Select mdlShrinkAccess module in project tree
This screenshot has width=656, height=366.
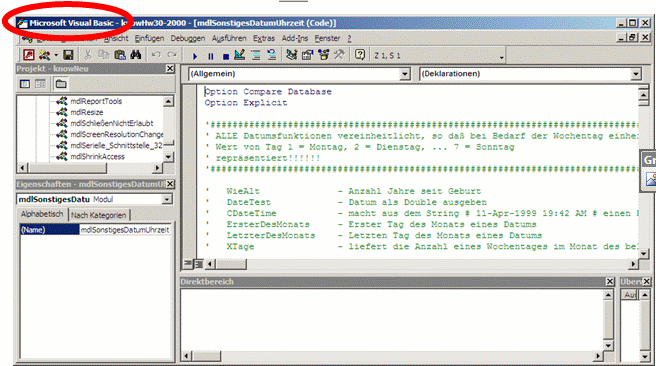pos(97,156)
